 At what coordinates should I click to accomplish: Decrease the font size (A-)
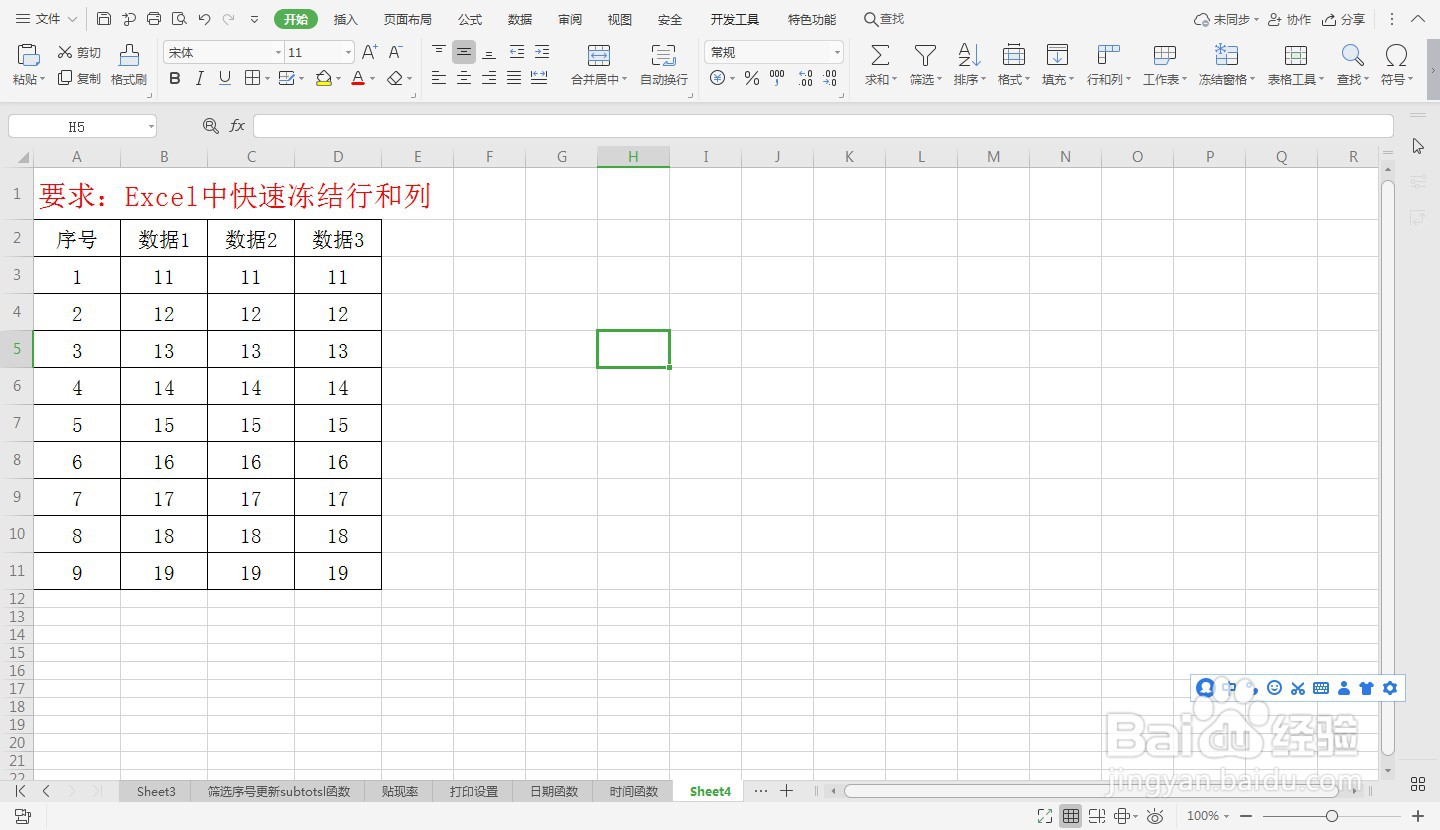(395, 52)
